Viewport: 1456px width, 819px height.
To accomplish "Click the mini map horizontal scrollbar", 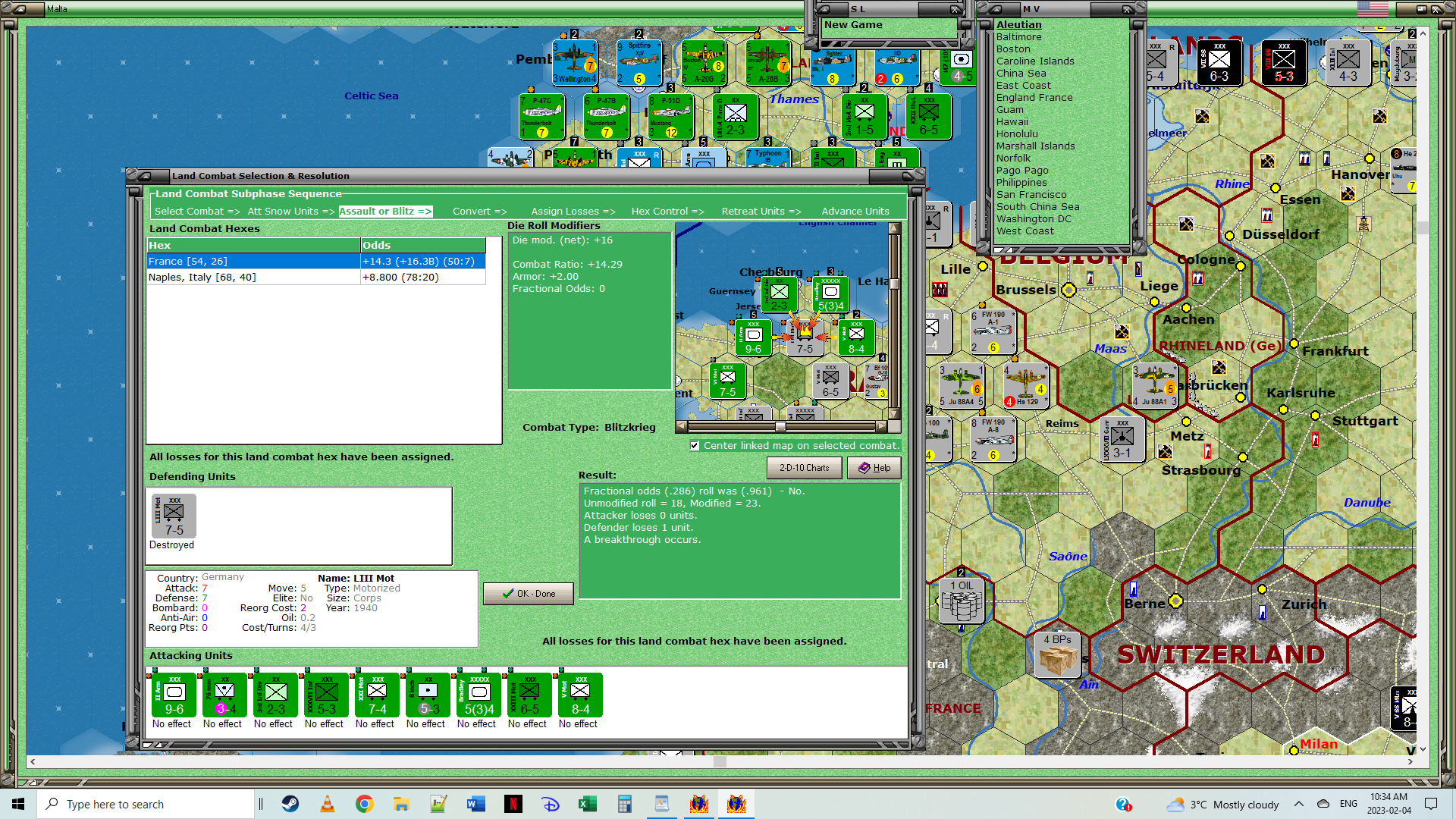I will point(781,426).
